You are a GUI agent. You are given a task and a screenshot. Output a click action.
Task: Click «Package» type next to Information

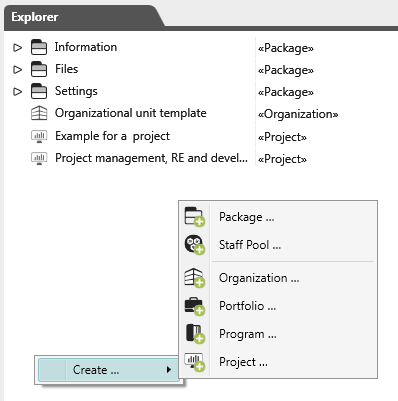coord(286,48)
